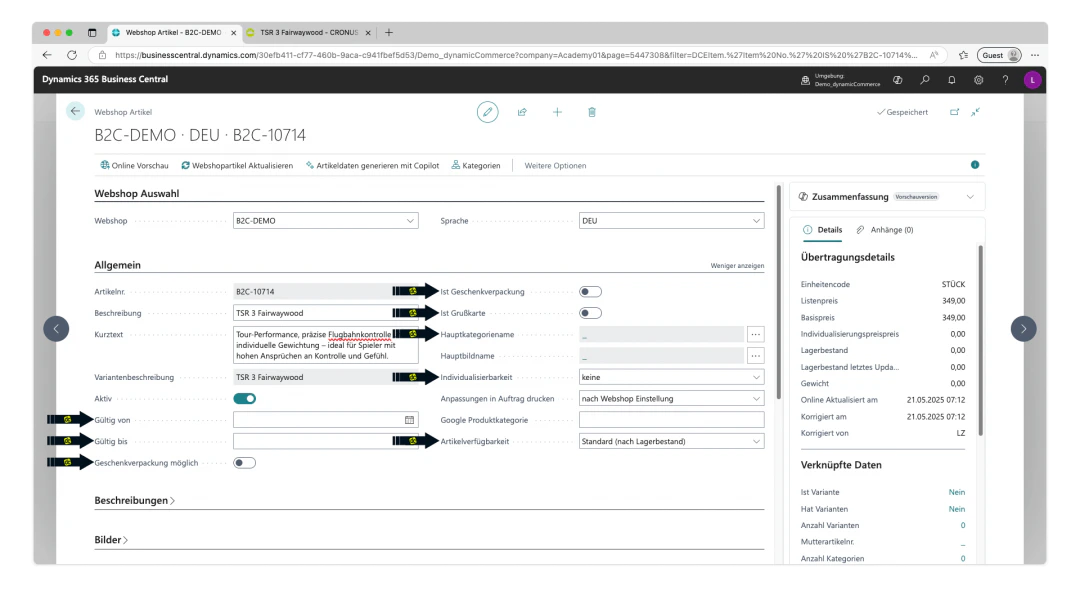
Task: Click the Kurztext text area
Action: click(x=326, y=346)
